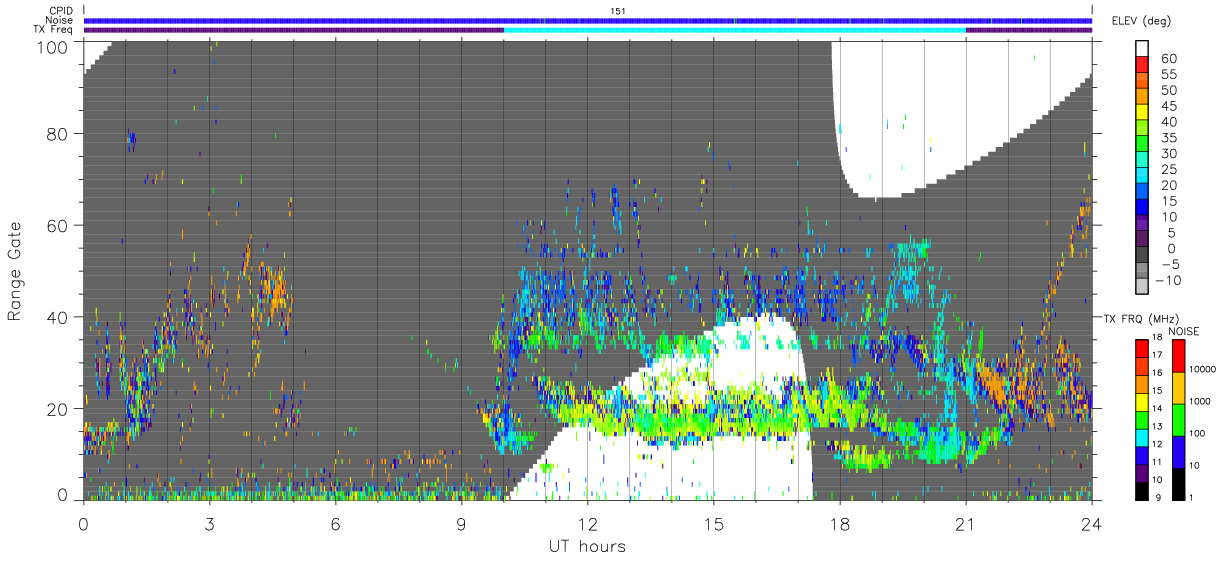Viewport: 1228px width, 567px height.
Task: Click the Noise row label at top left
Action: 60,20
